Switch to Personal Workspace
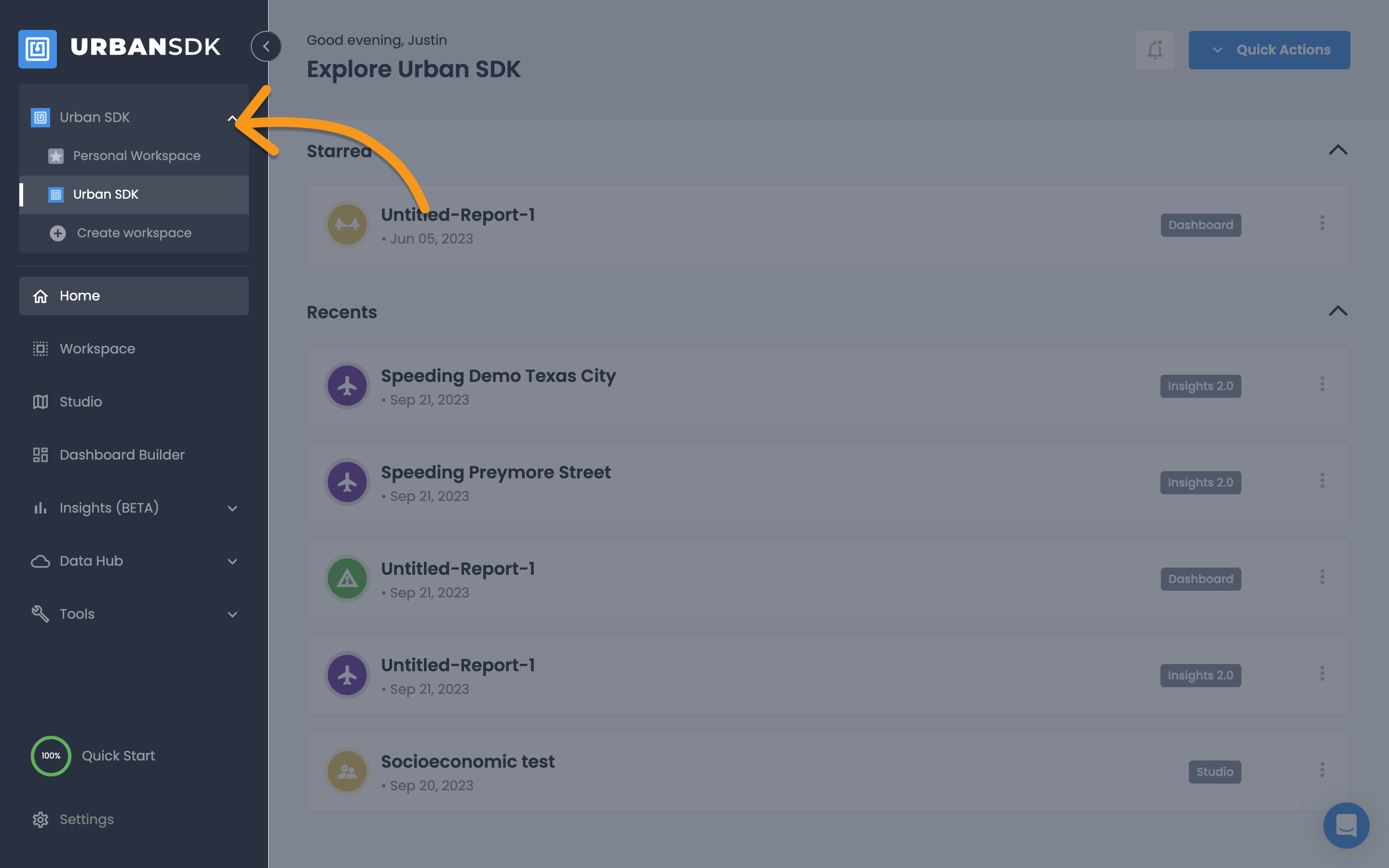This screenshot has width=1389, height=868. [136, 156]
